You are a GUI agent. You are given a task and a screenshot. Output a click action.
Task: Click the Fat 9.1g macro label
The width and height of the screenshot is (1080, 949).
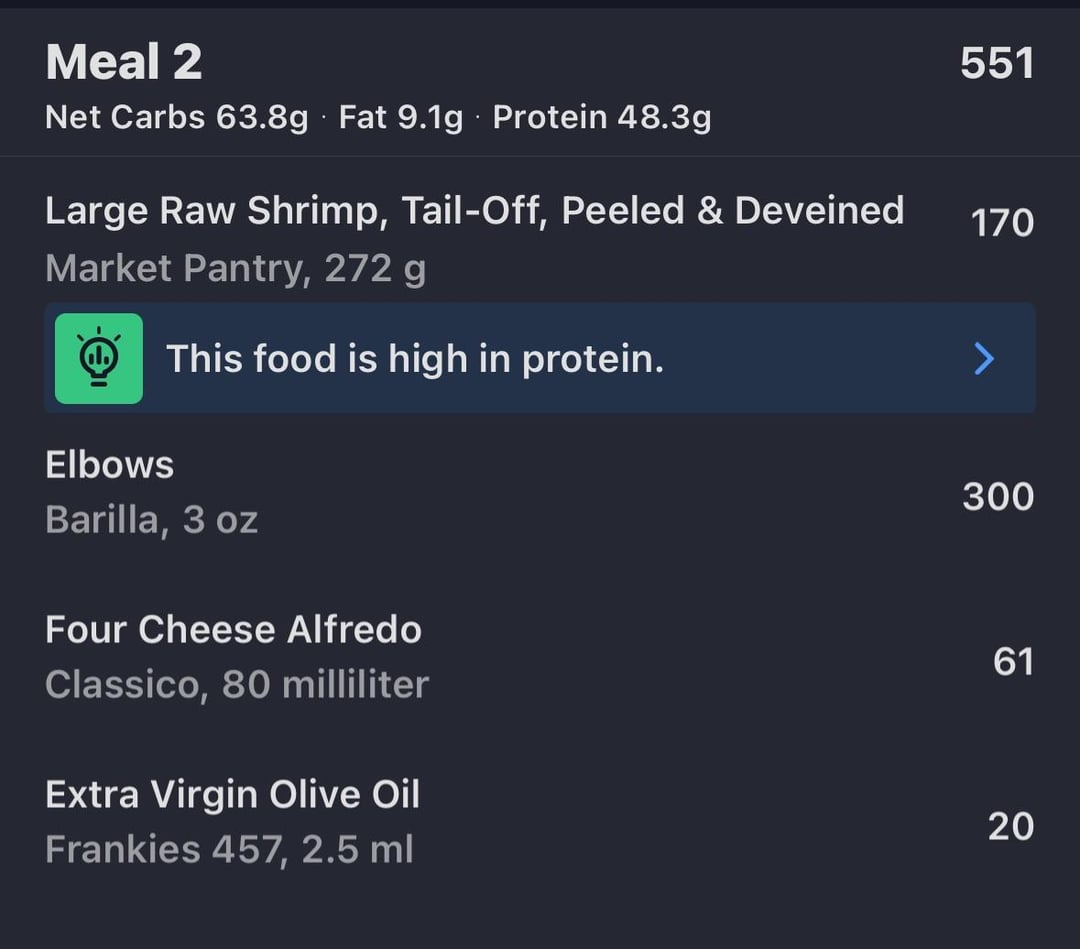401,118
